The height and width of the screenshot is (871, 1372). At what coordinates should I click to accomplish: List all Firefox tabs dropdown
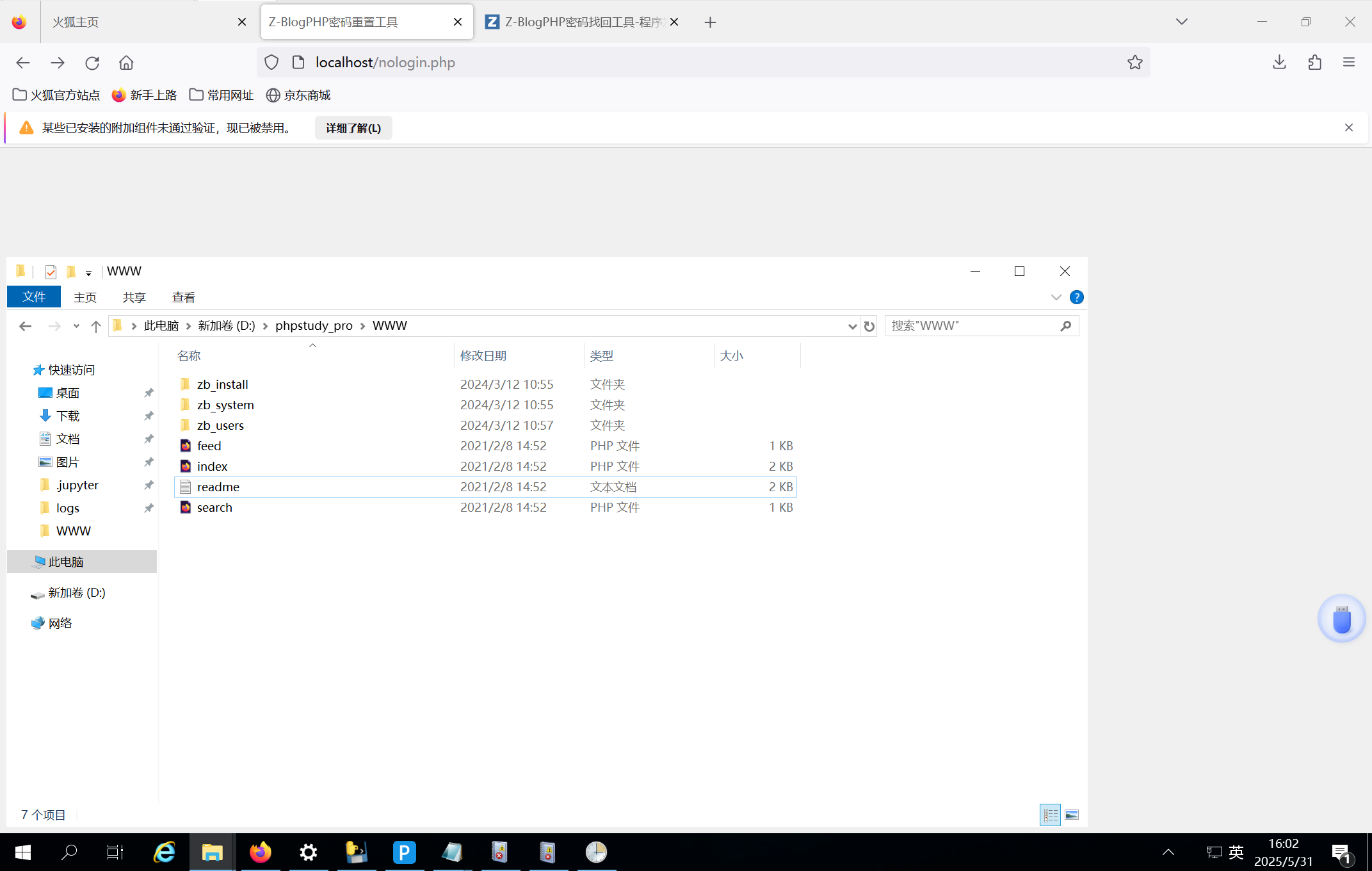click(x=1181, y=22)
